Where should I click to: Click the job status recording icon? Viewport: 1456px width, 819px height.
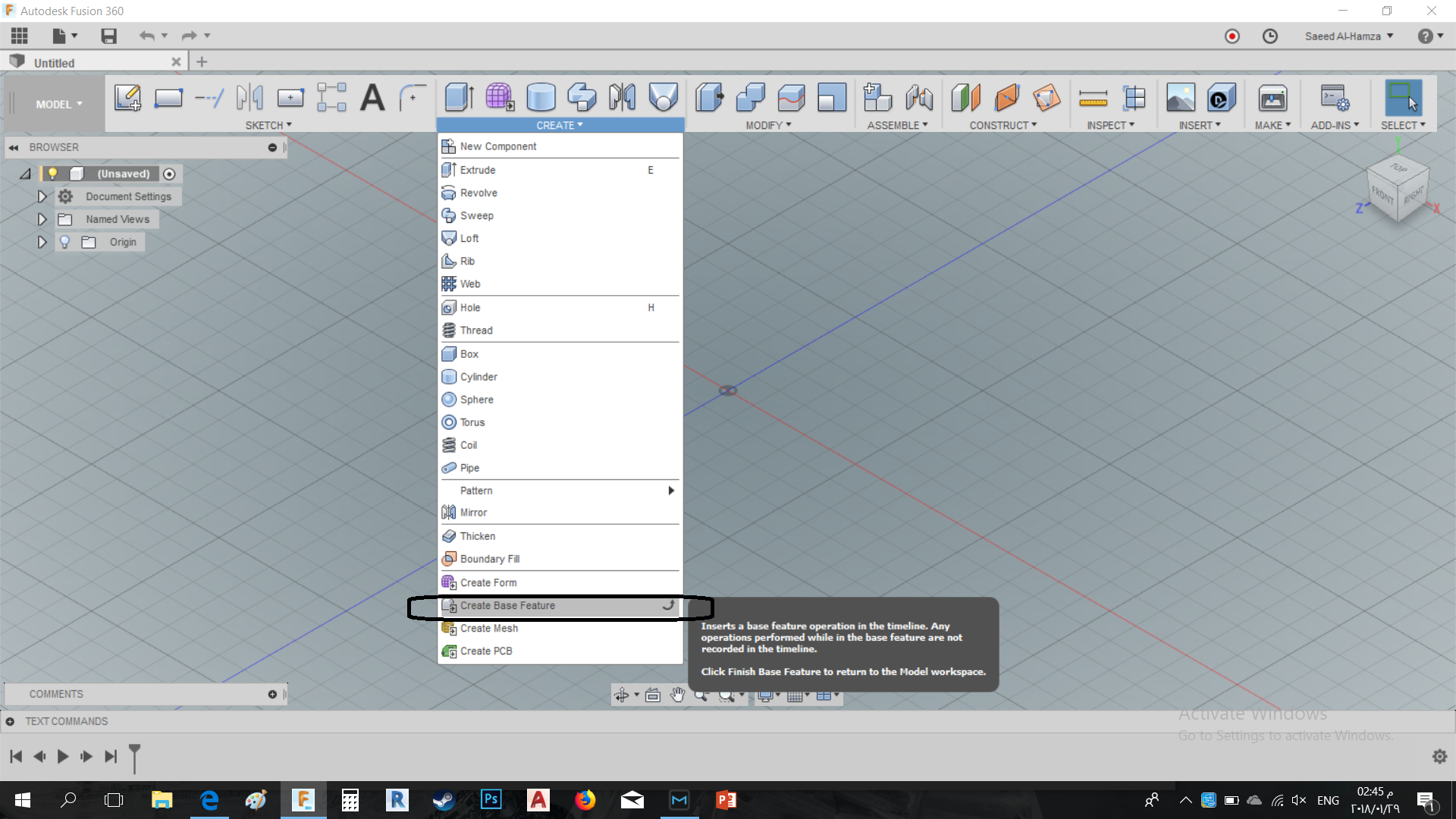coord(1232,36)
